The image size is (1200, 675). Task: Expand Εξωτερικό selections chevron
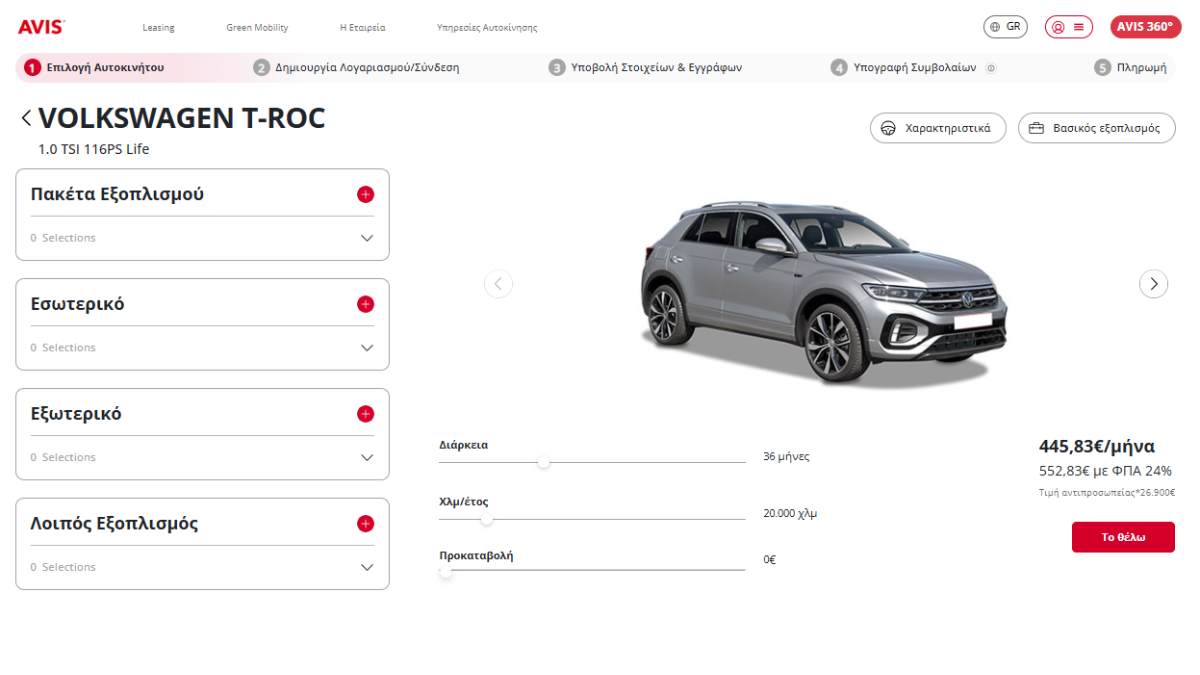pyautogui.click(x=367, y=458)
